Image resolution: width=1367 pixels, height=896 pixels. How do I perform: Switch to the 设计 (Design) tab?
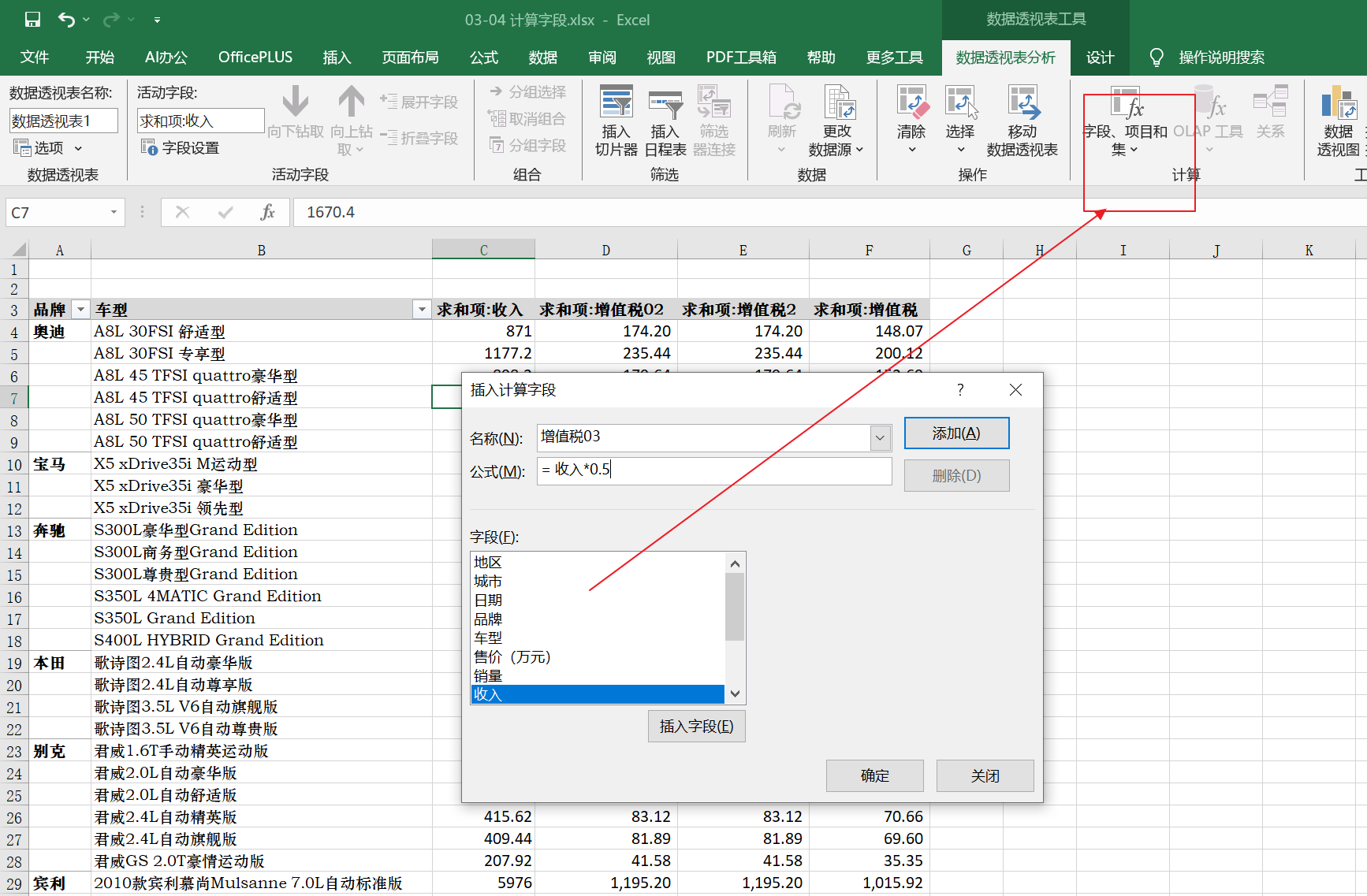click(x=1101, y=57)
